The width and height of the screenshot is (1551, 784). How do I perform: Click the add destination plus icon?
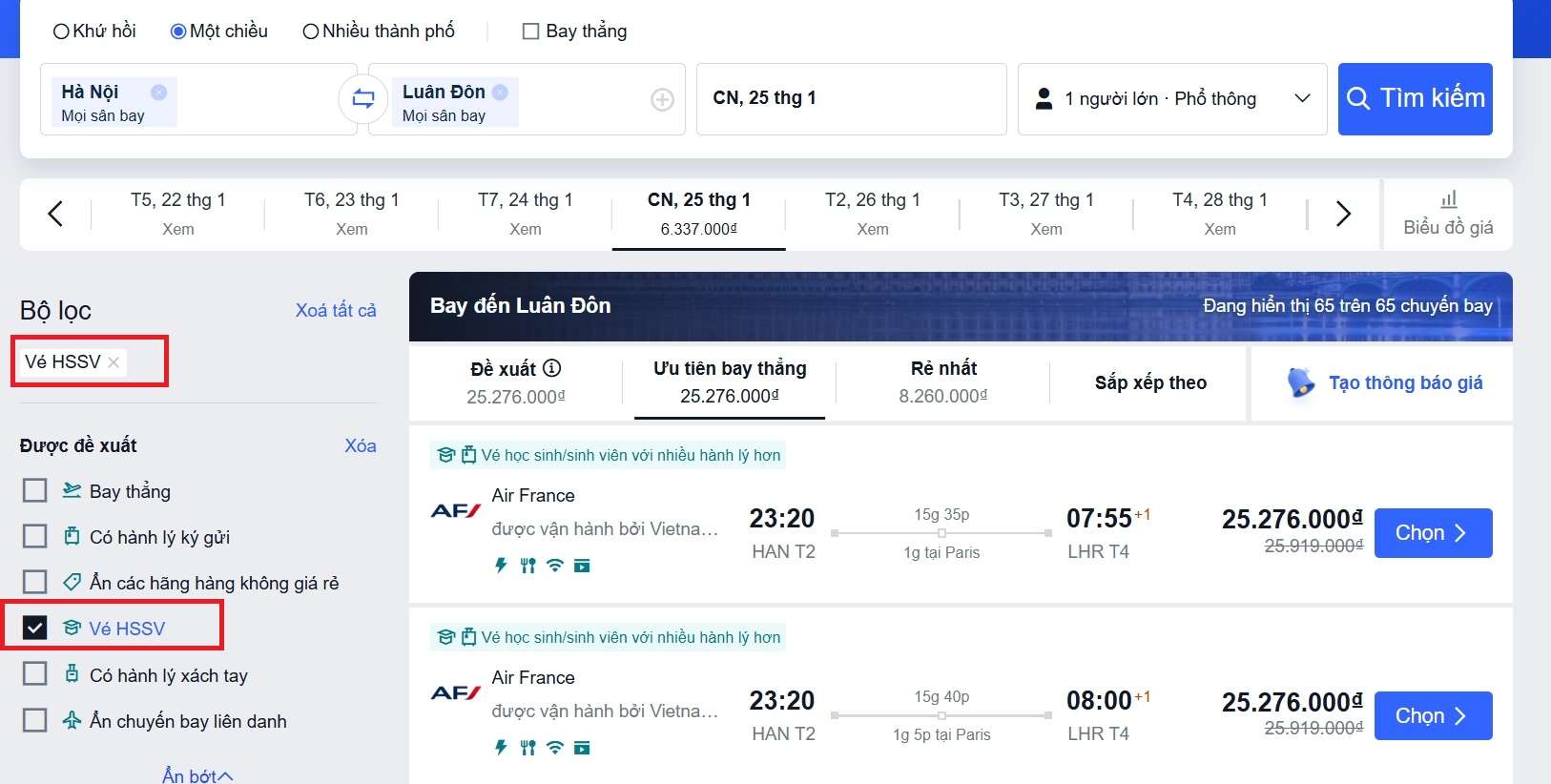pos(662,99)
